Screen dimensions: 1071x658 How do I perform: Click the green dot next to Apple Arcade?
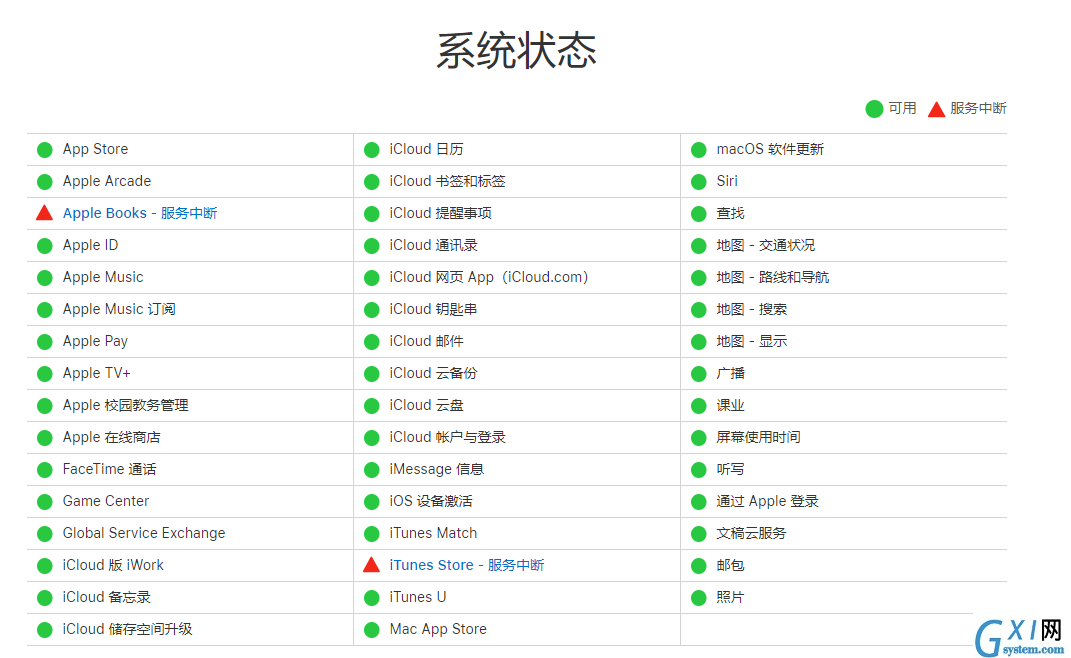44,182
